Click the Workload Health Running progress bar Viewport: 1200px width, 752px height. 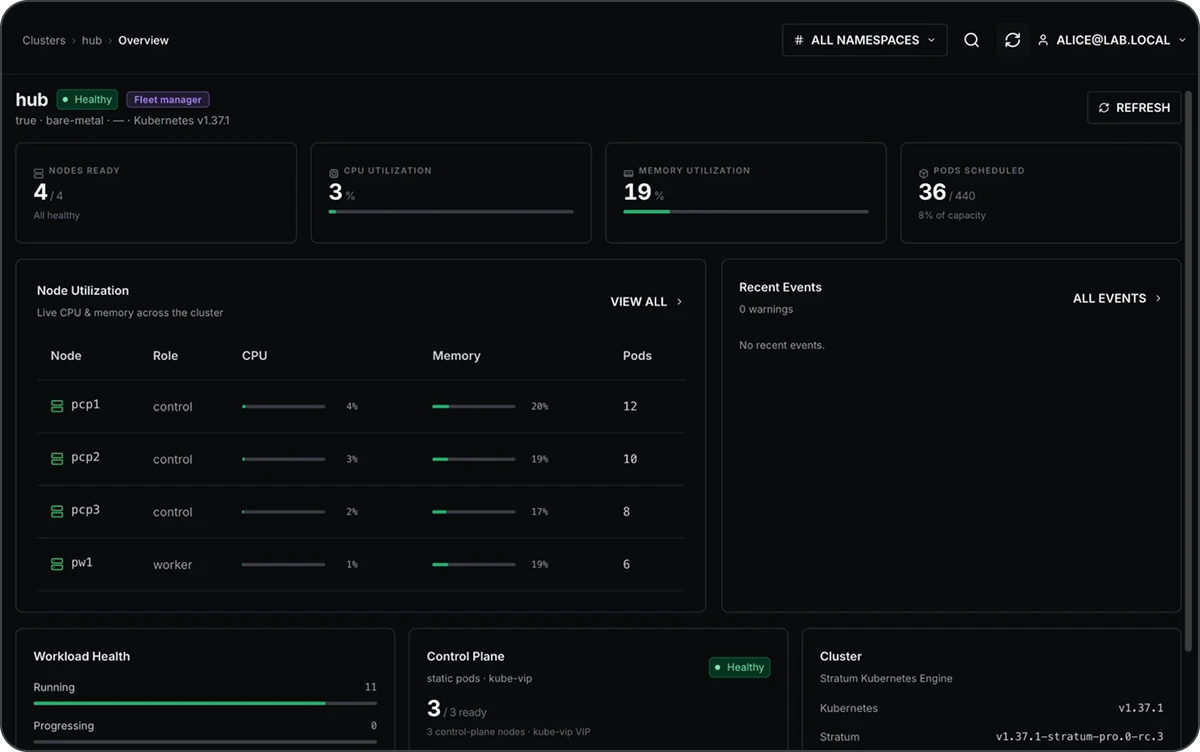[x=205, y=703]
